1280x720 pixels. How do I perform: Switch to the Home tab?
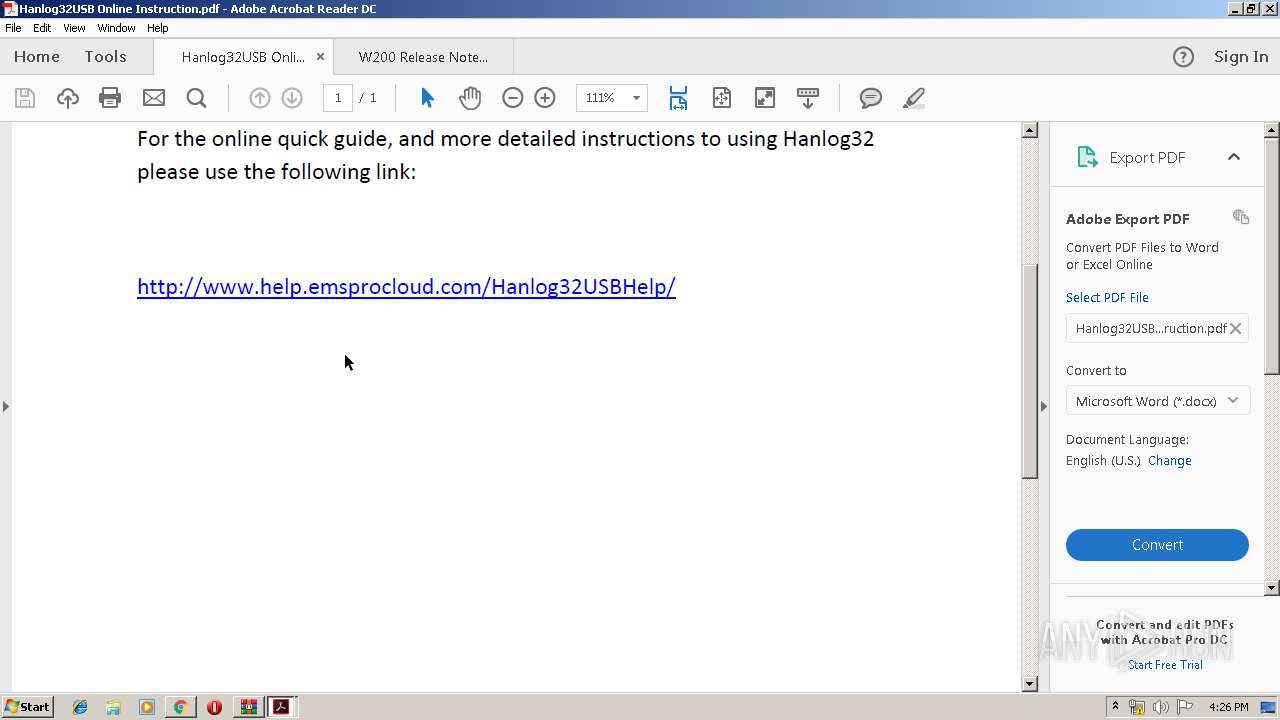(37, 57)
